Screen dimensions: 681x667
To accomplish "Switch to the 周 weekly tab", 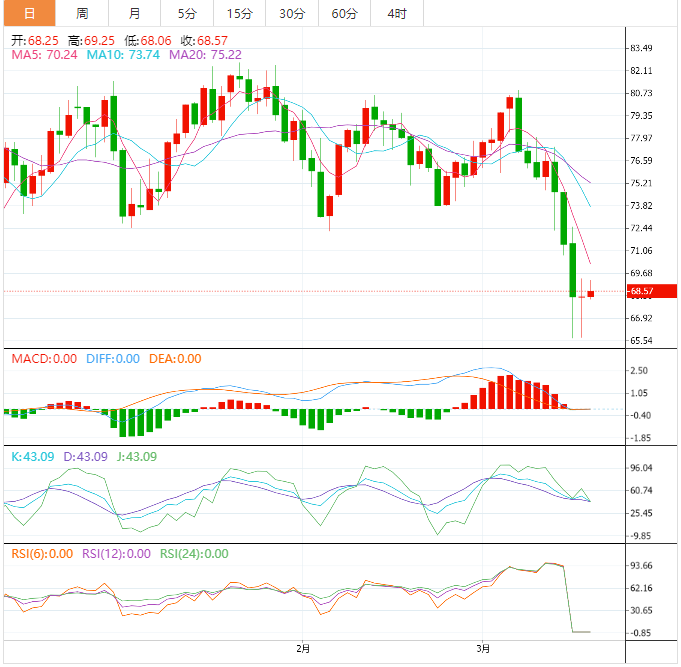I will 82,13.
